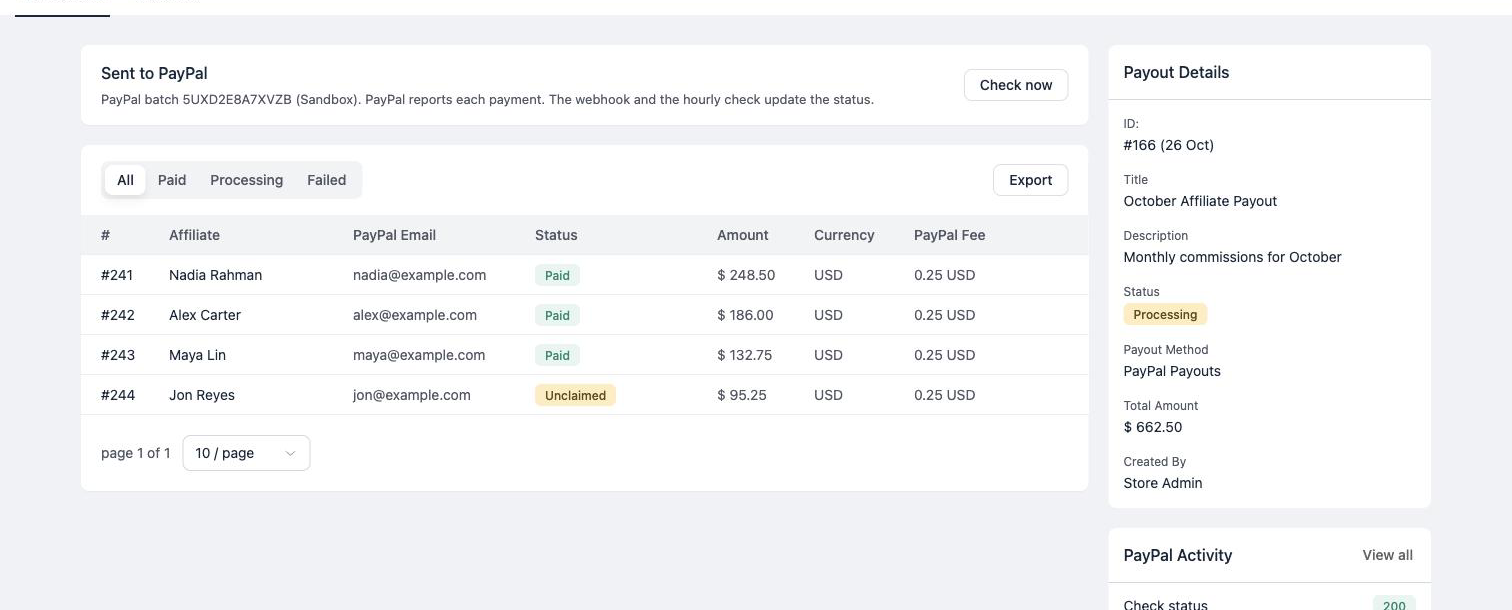The height and width of the screenshot is (610, 1512).
Task: Click page 1 of 1 indicator
Action: pos(136,453)
